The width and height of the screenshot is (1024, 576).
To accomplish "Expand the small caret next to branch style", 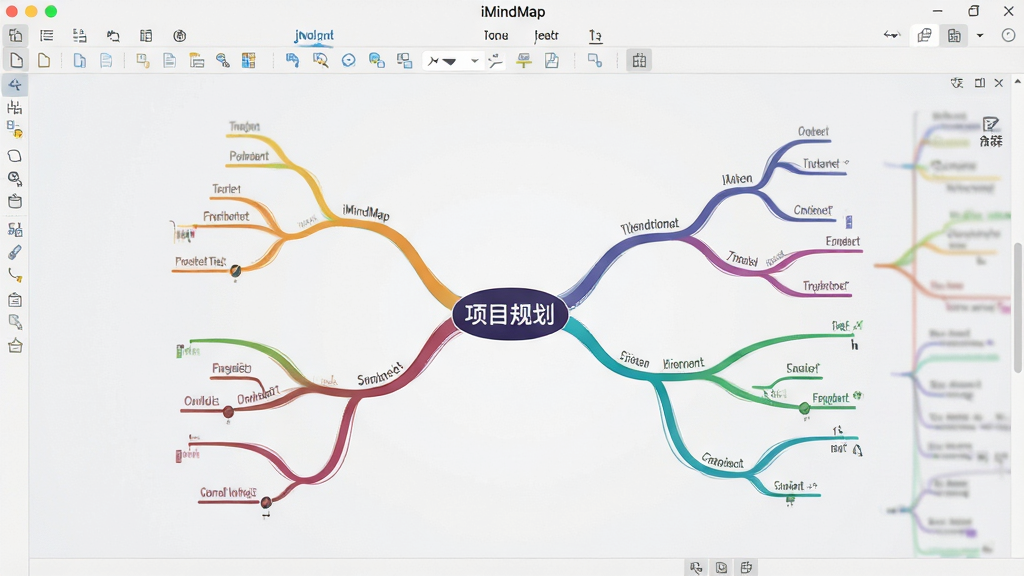I will click(x=475, y=61).
